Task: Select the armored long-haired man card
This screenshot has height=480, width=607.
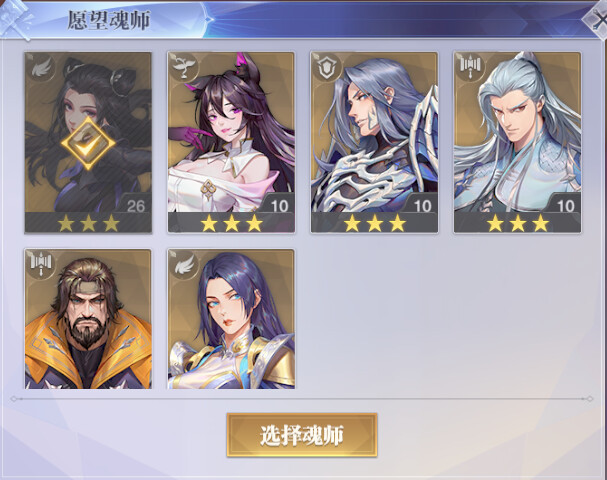Action: click(x=374, y=142)
